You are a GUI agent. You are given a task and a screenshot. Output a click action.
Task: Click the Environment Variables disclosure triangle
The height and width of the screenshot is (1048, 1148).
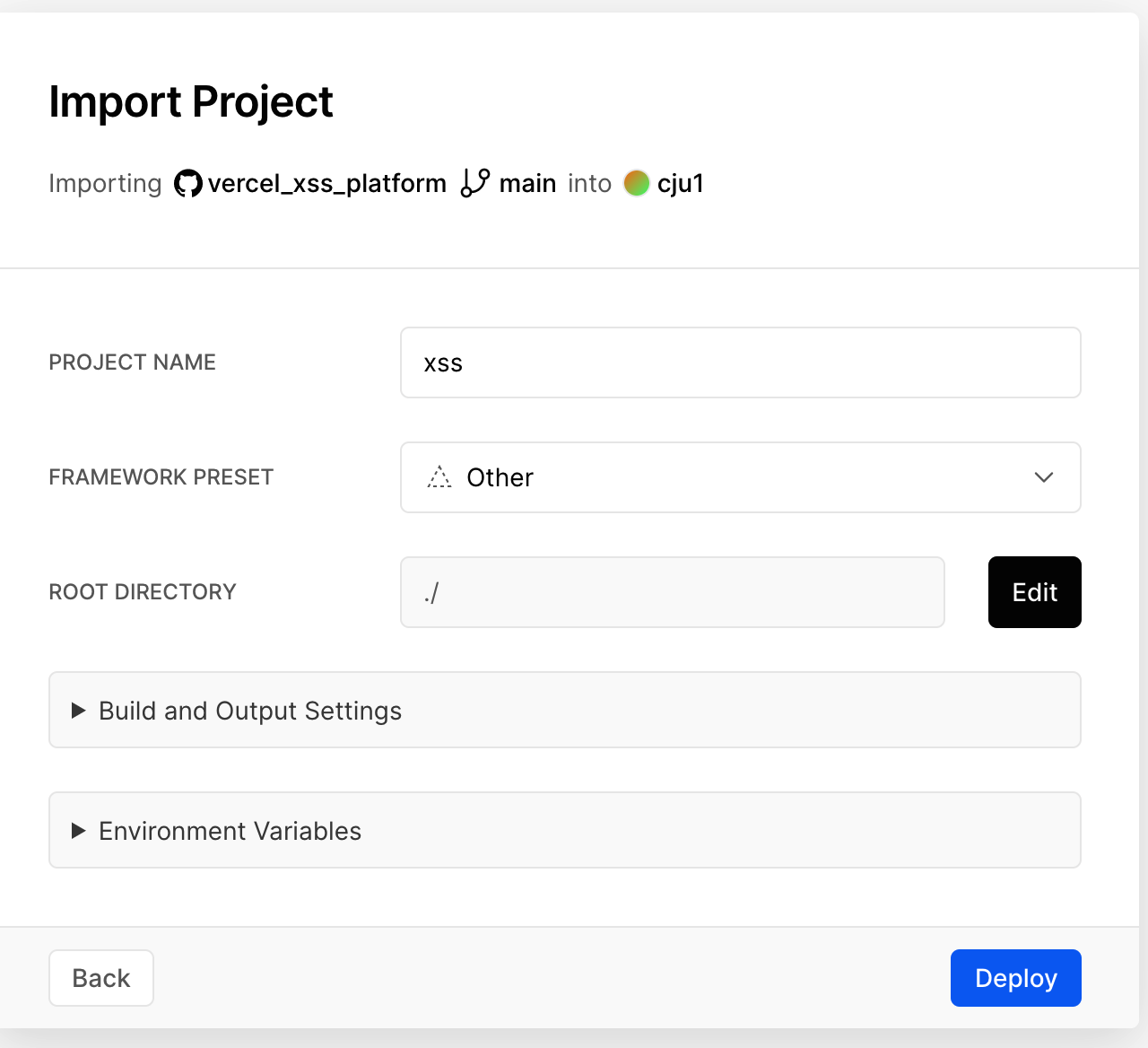[x=79, y=831]
